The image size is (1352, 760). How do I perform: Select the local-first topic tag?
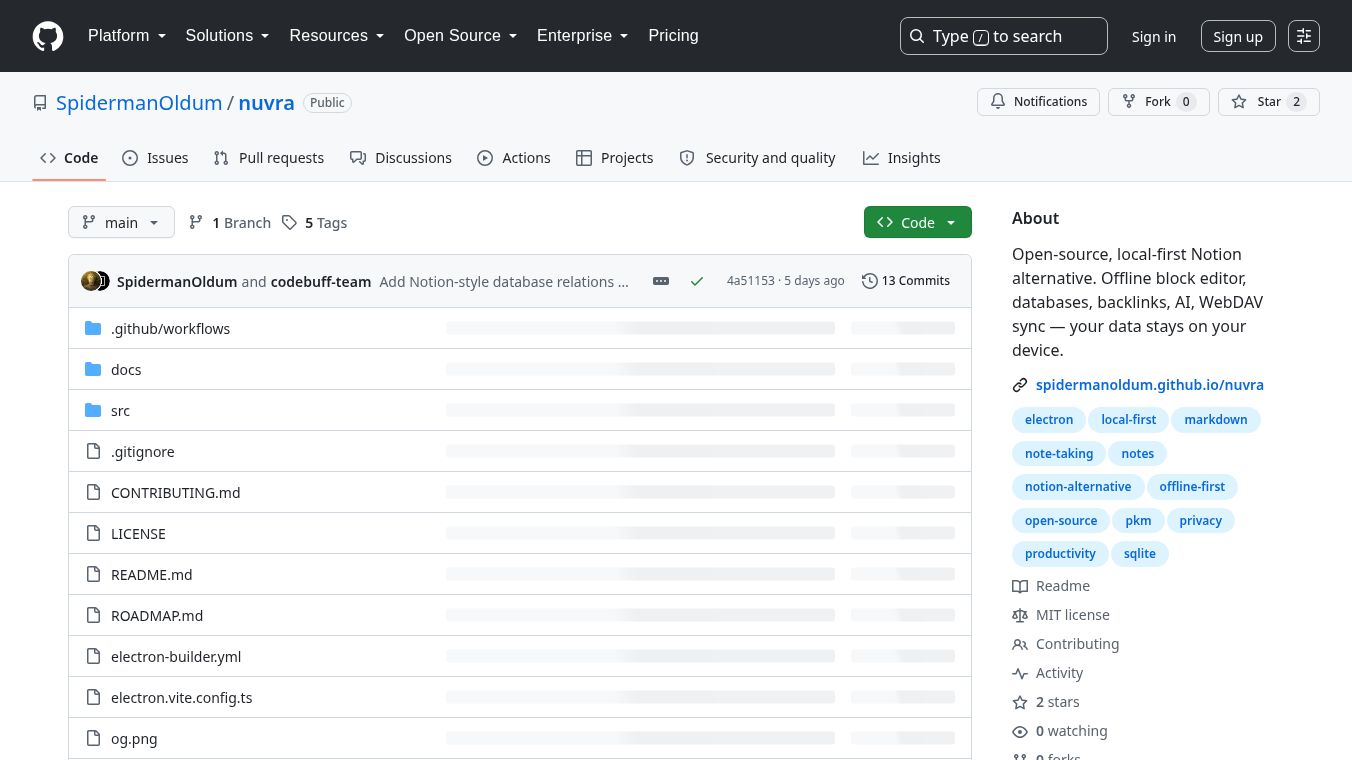click(x=1128, y=420)
